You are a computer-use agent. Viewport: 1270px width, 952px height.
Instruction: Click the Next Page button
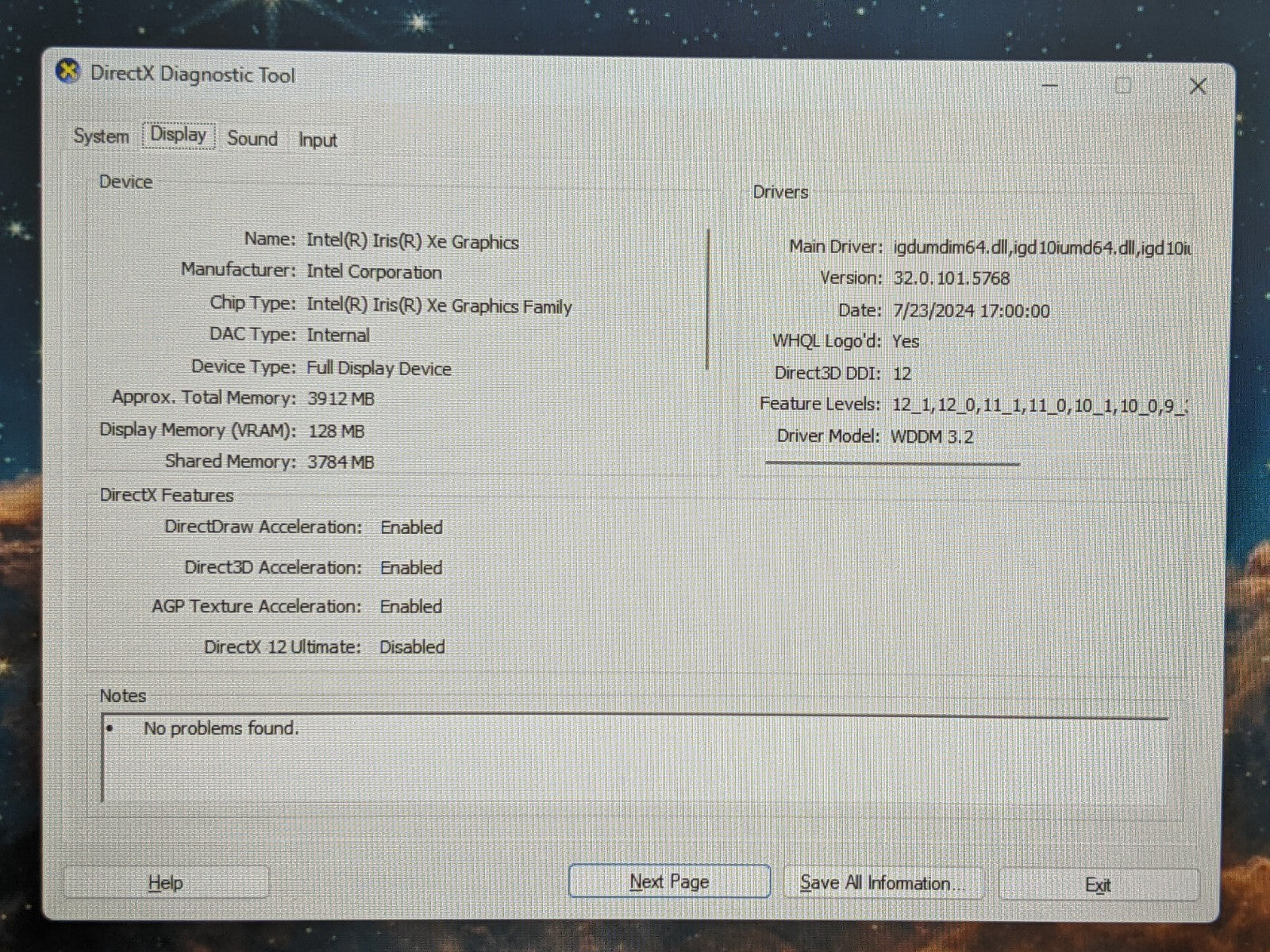click(x=669, y=881)
